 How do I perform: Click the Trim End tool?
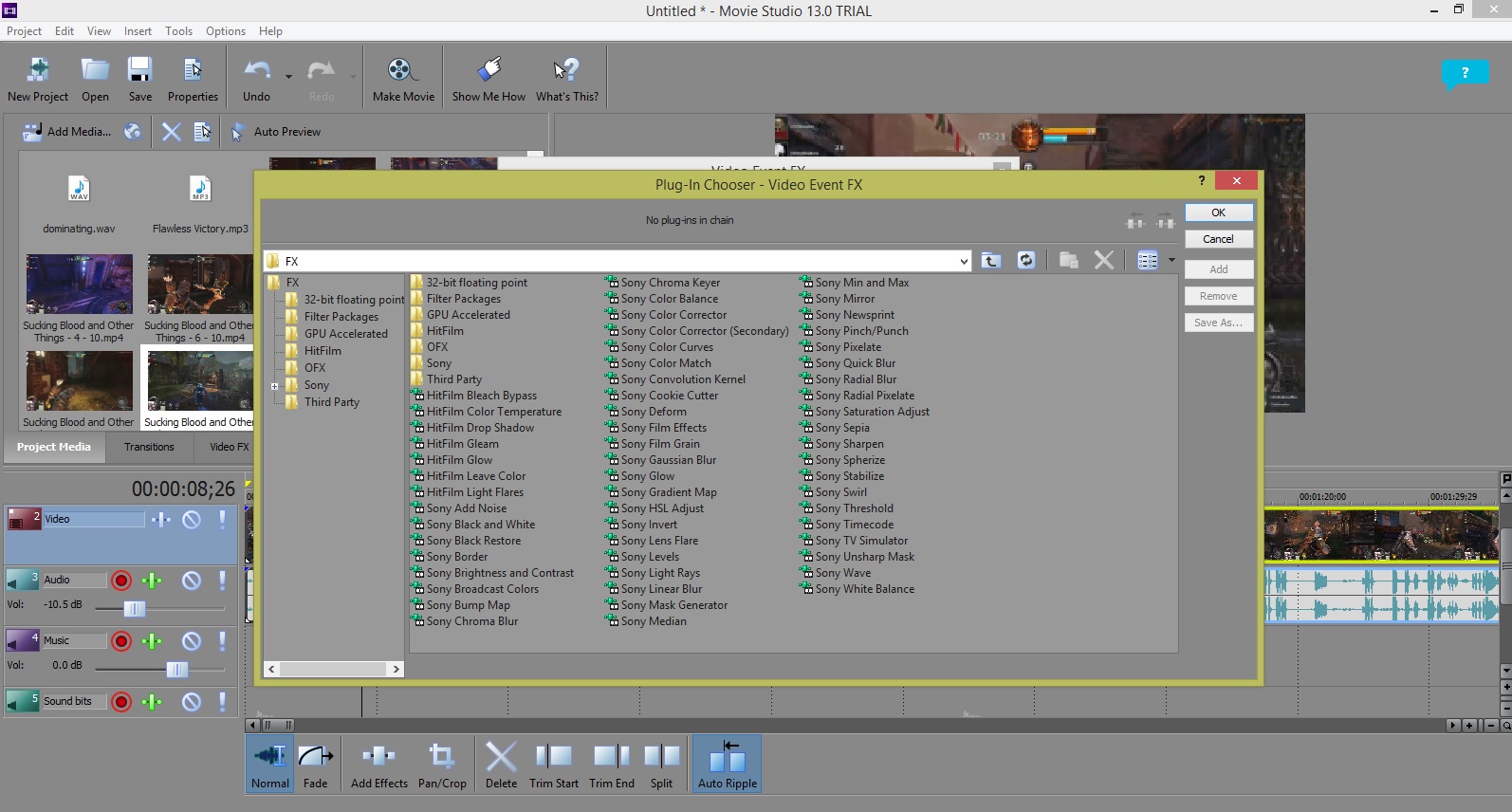[x=612, y=764]
